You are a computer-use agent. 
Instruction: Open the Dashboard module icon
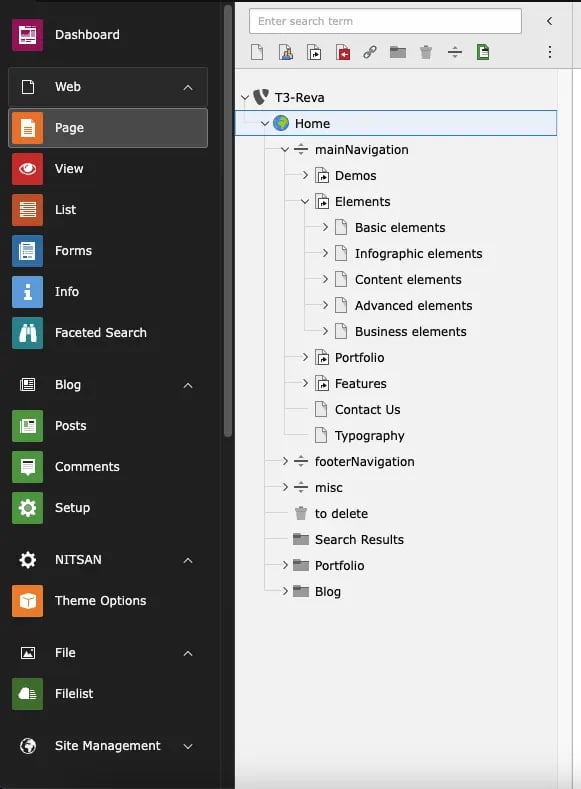[x=28, y=35]
